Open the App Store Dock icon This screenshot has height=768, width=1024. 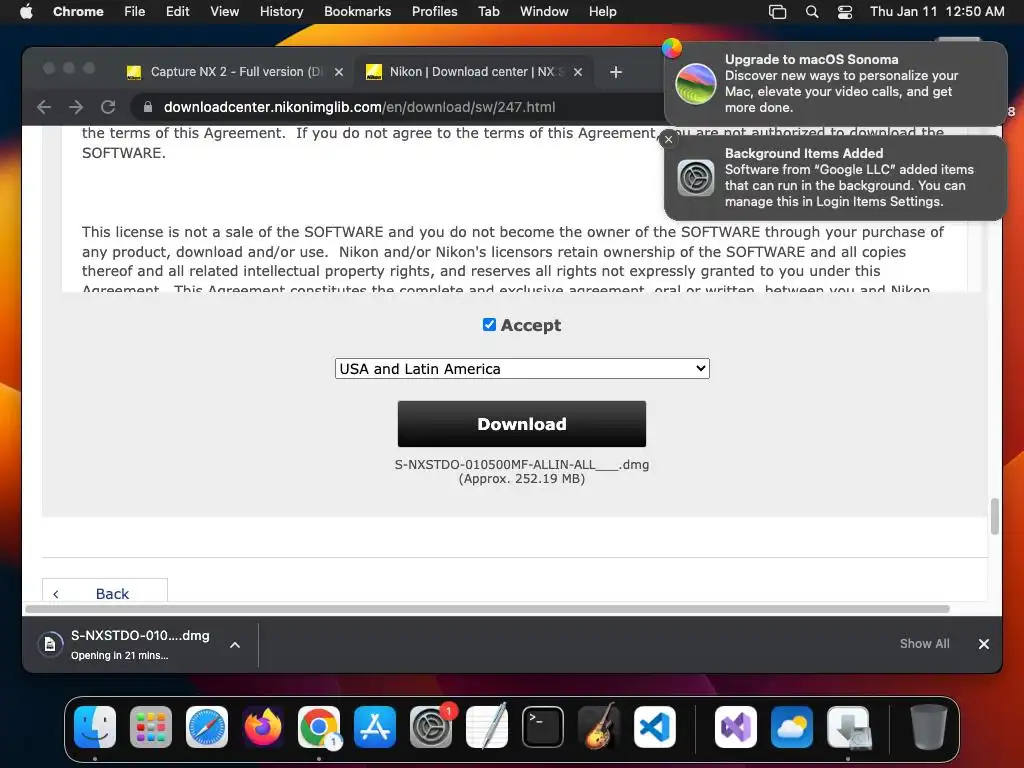click(x=375, y=727)
